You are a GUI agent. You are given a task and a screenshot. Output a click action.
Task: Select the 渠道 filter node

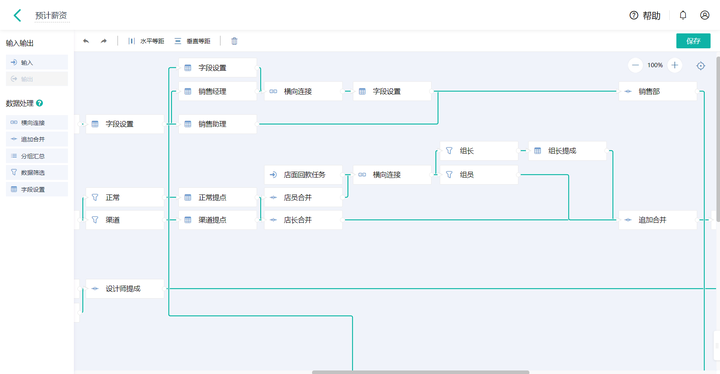click(125, 220)
